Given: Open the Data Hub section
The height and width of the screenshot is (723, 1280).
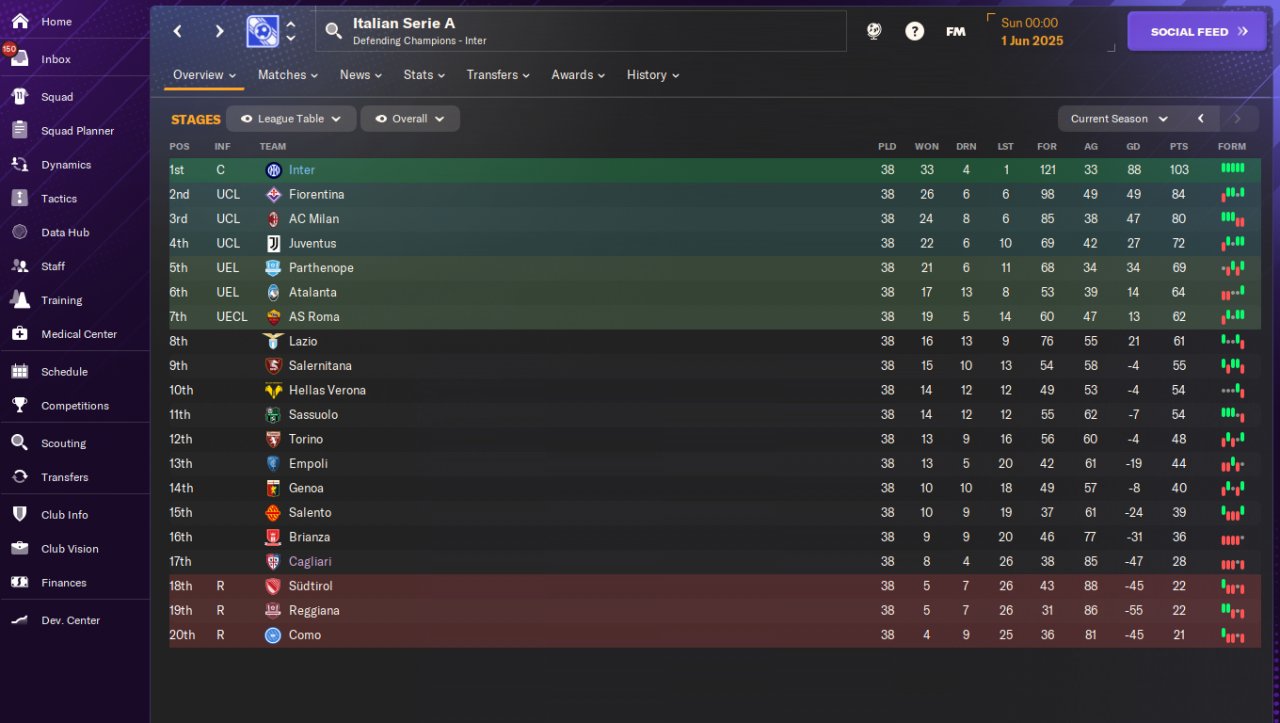Looking at the screenshot, I should pyautogui.click(x=64, y=233).
